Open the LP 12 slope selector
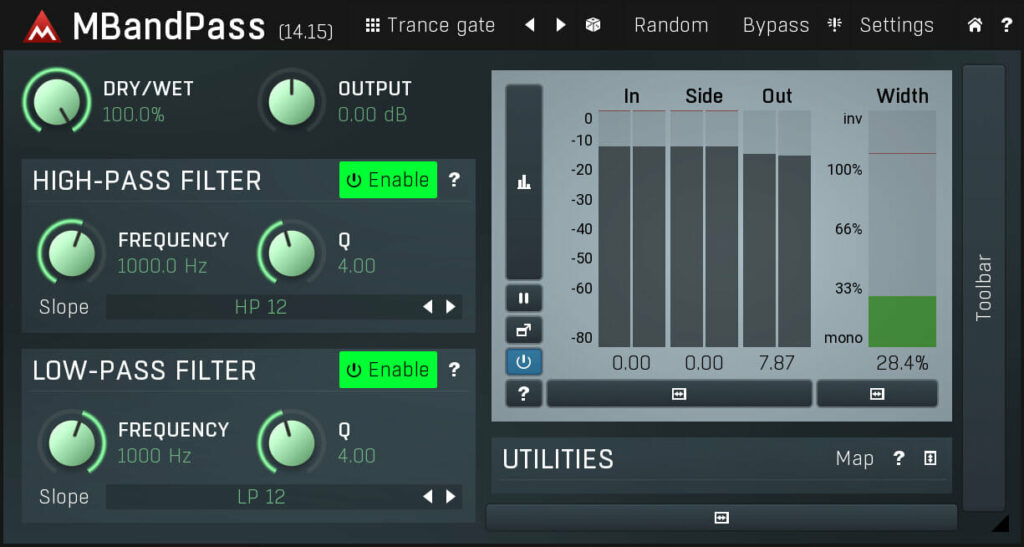 pyautogui.click(x=260, y=497)
